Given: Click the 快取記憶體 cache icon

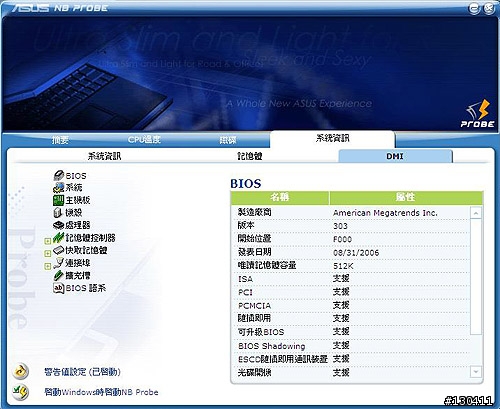Looking at the screenshot, I should pyautogui.click(x=58, y=250).
